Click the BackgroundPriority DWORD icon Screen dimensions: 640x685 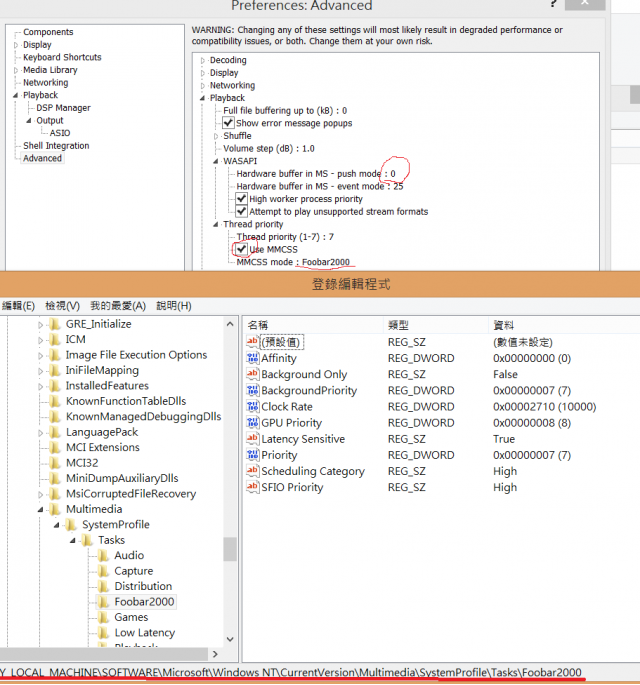(x=253, y=390)
